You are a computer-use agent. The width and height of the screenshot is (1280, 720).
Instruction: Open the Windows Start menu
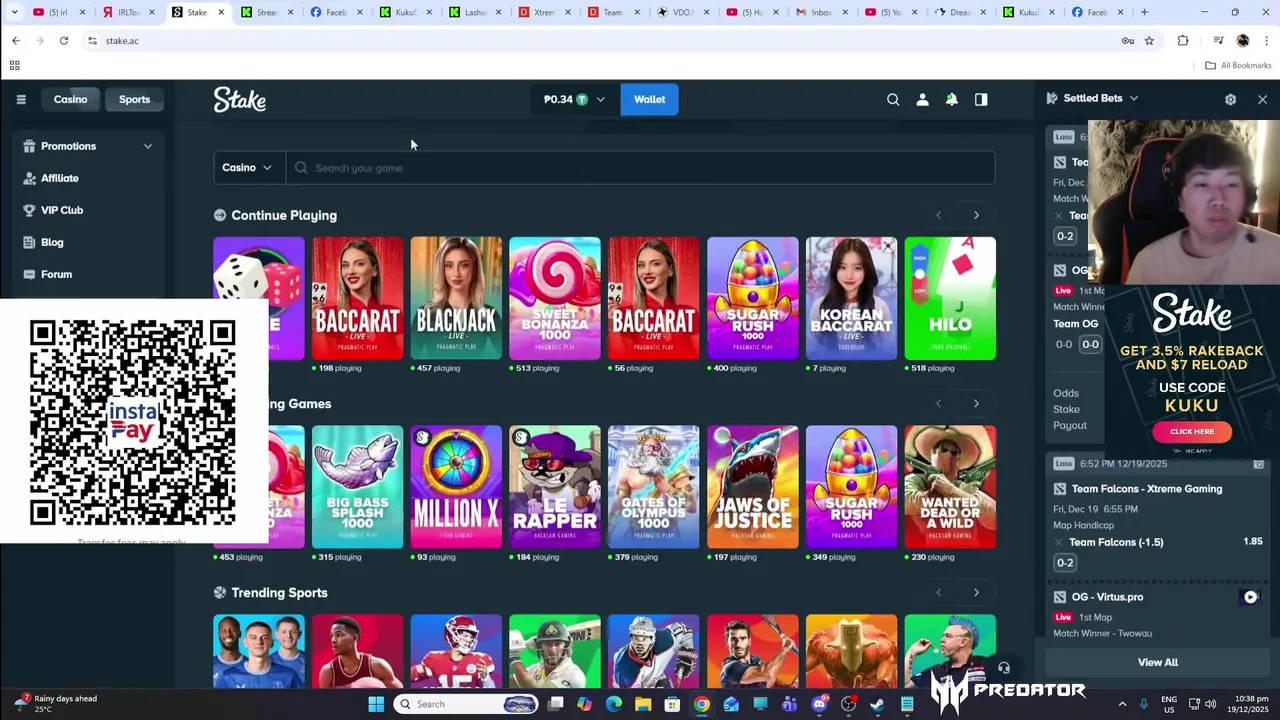pos(376,704)
